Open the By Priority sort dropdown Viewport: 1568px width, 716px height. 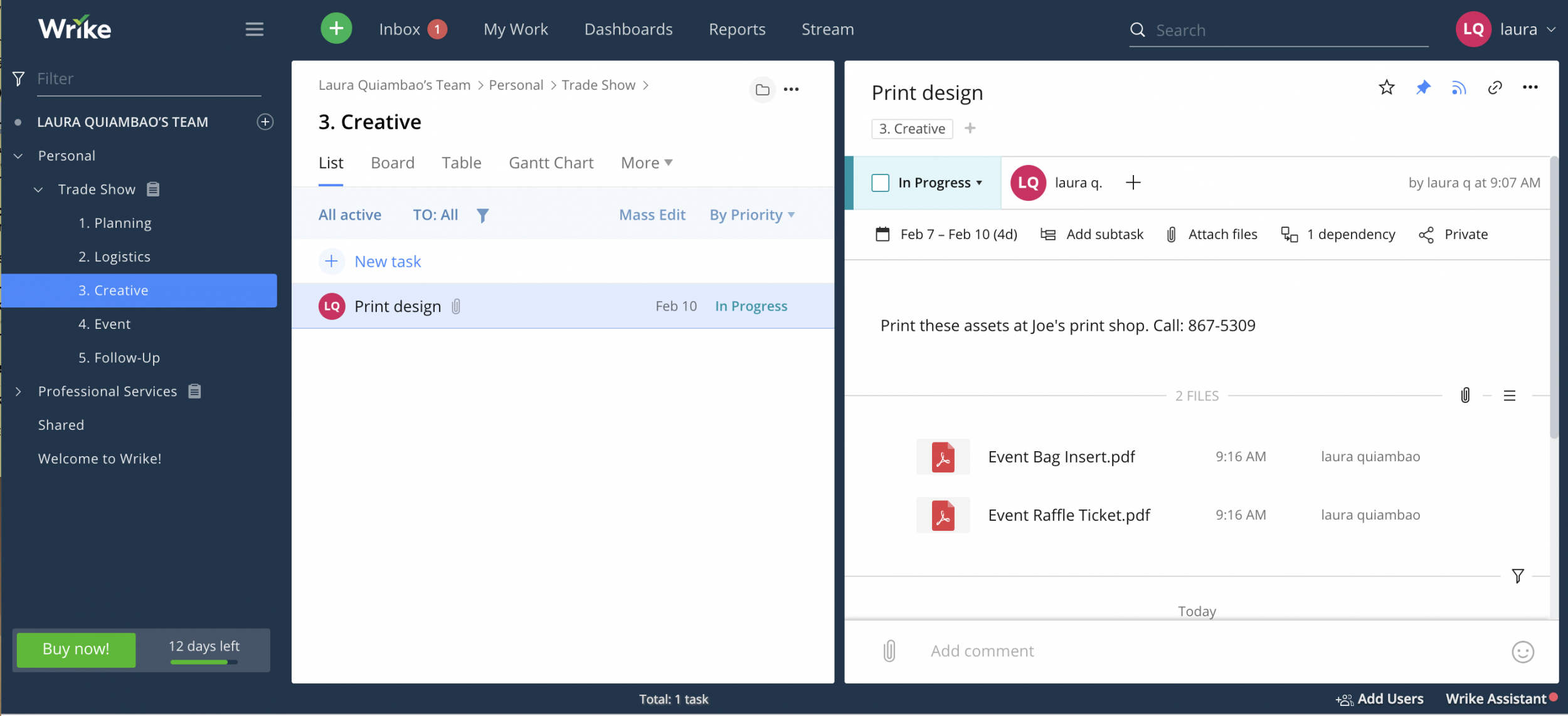[752, 215]
